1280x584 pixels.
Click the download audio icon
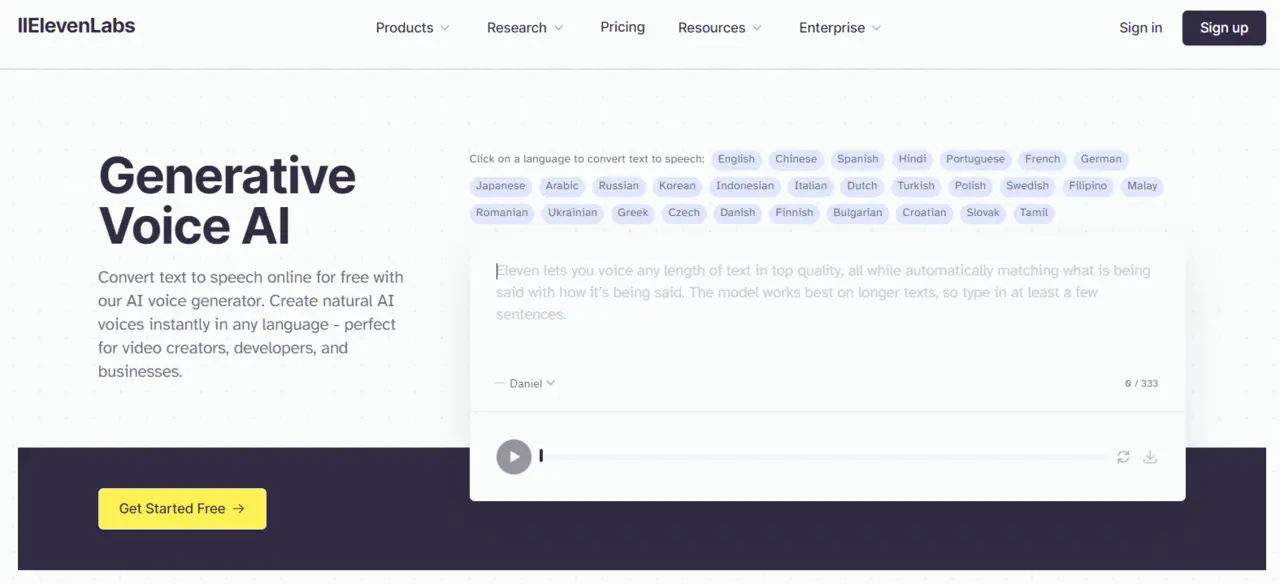point(1150,457)
